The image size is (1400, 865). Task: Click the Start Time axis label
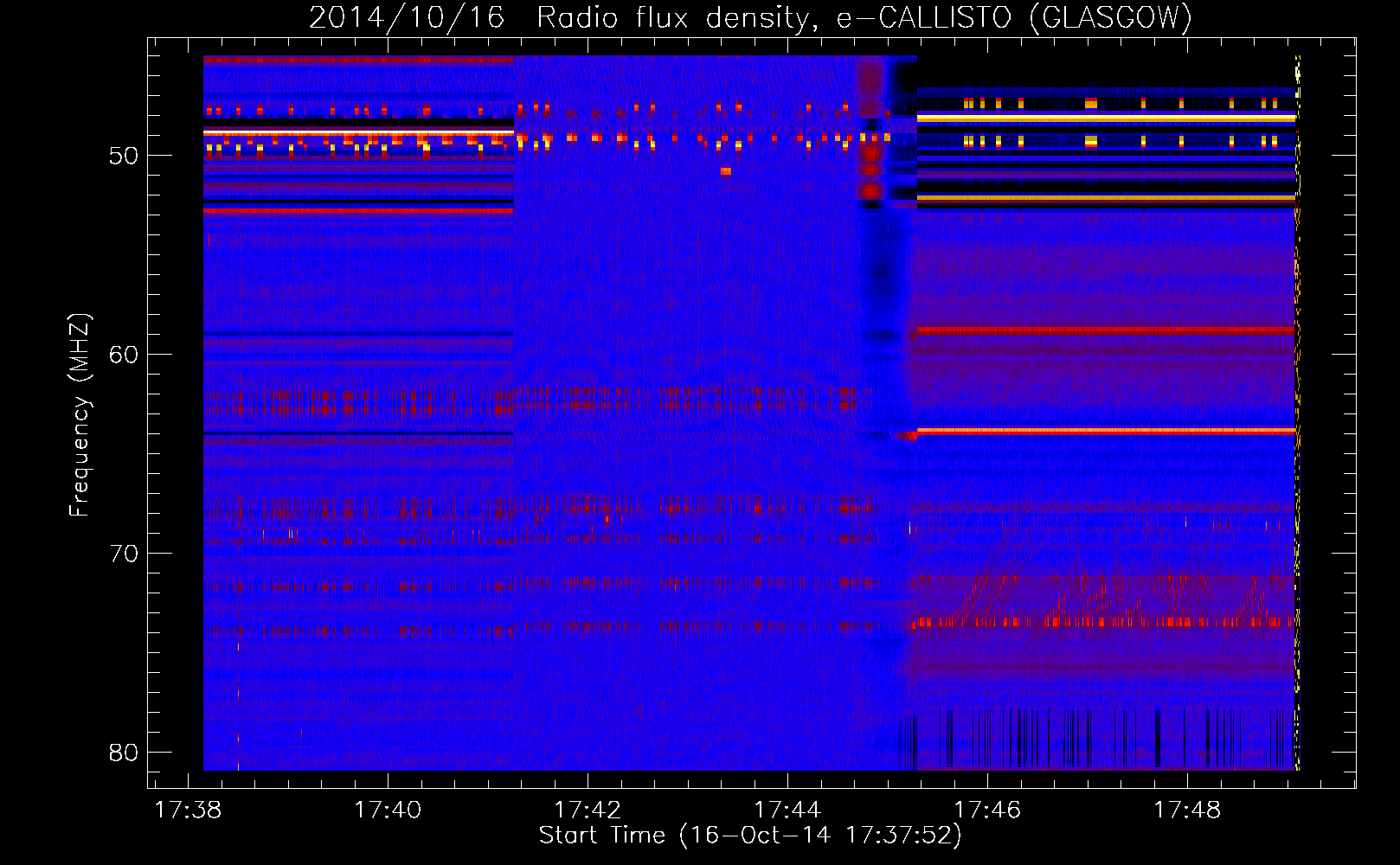point(750,836)
